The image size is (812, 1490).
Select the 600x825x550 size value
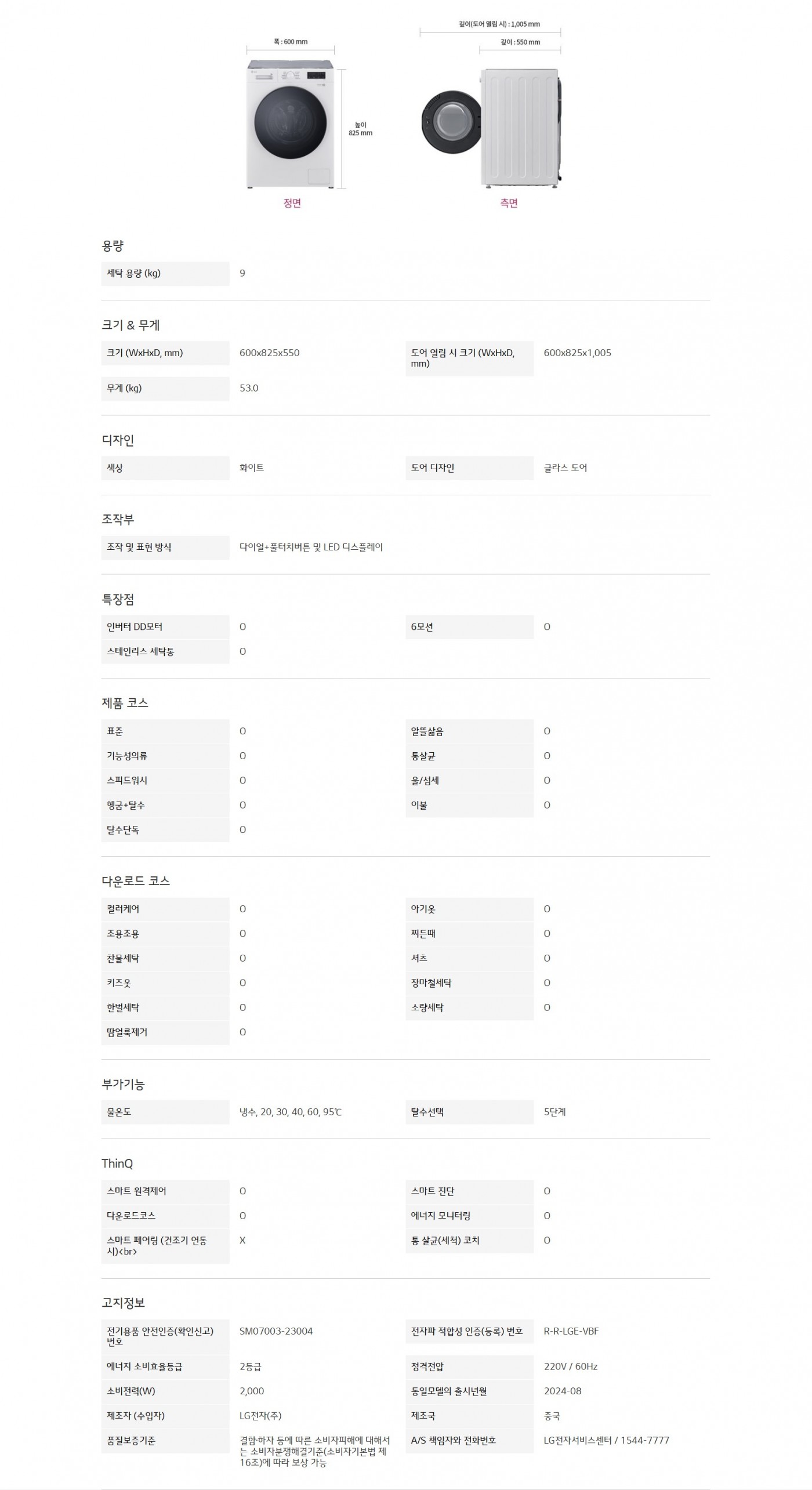(x=269, y=353)
